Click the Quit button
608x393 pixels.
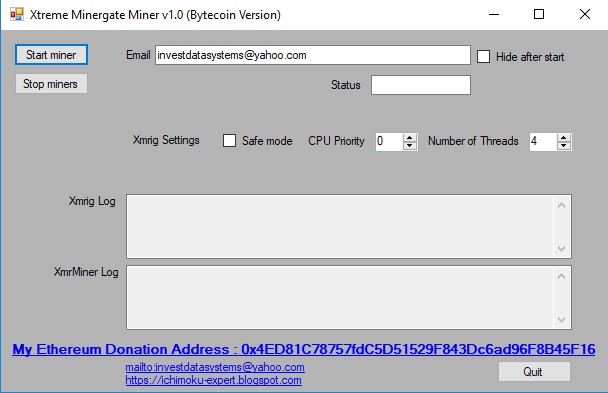point(534,372)
